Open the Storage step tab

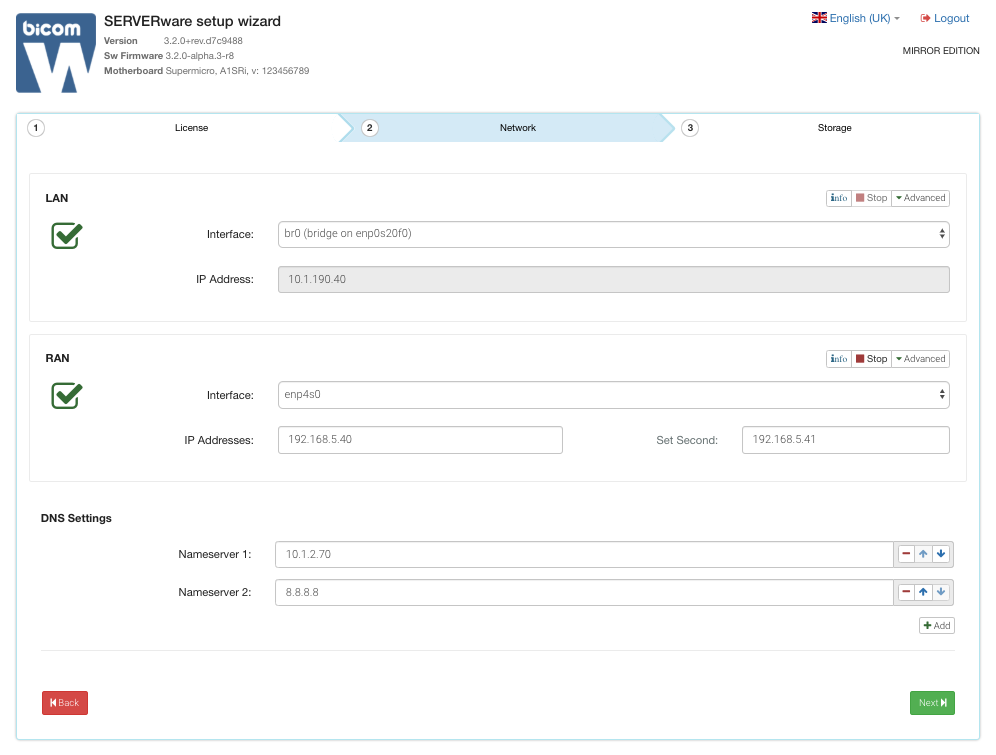click(834, 128)
